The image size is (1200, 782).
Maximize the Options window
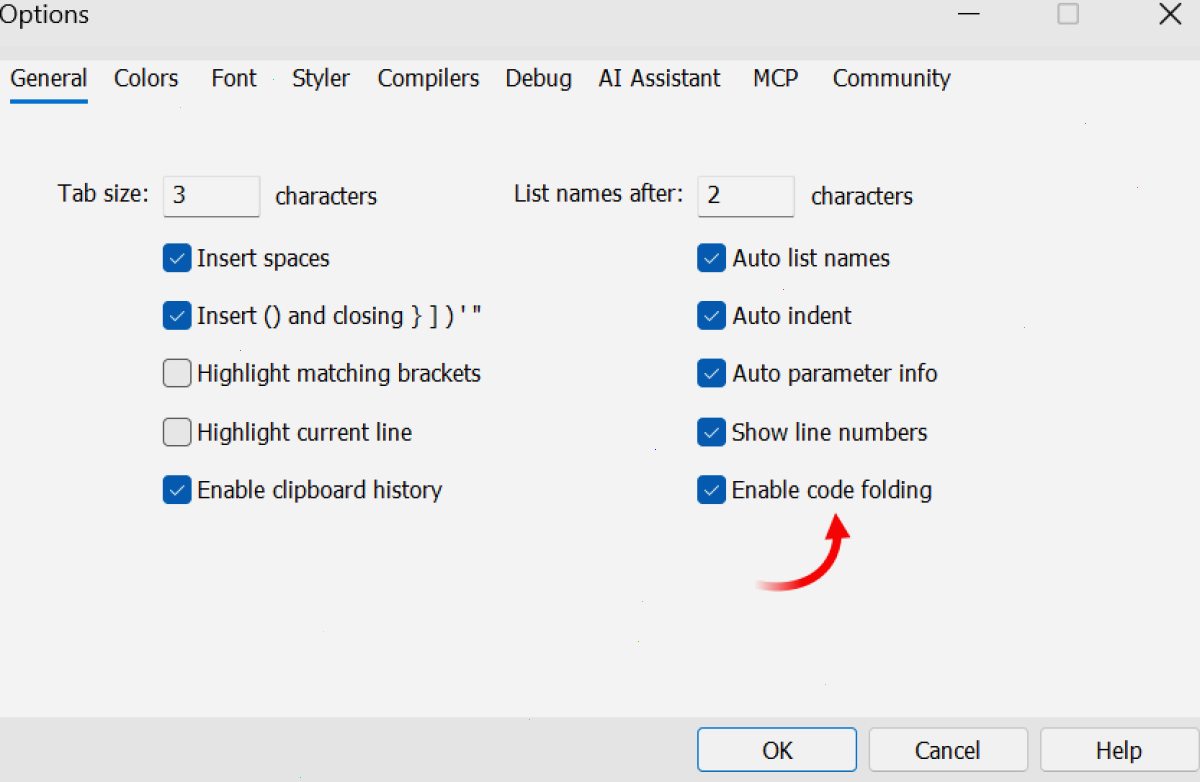click(x=1068, y=14)
